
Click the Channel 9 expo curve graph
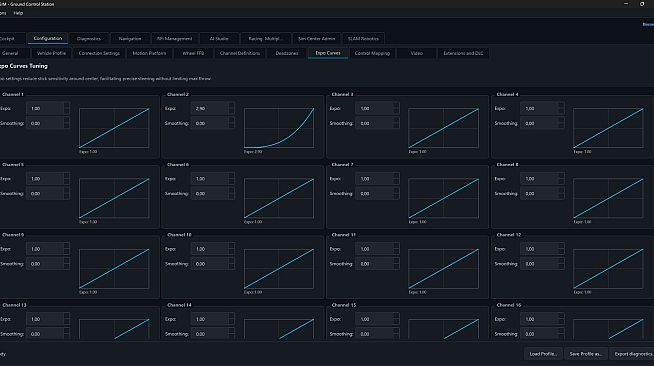point(114,268)
